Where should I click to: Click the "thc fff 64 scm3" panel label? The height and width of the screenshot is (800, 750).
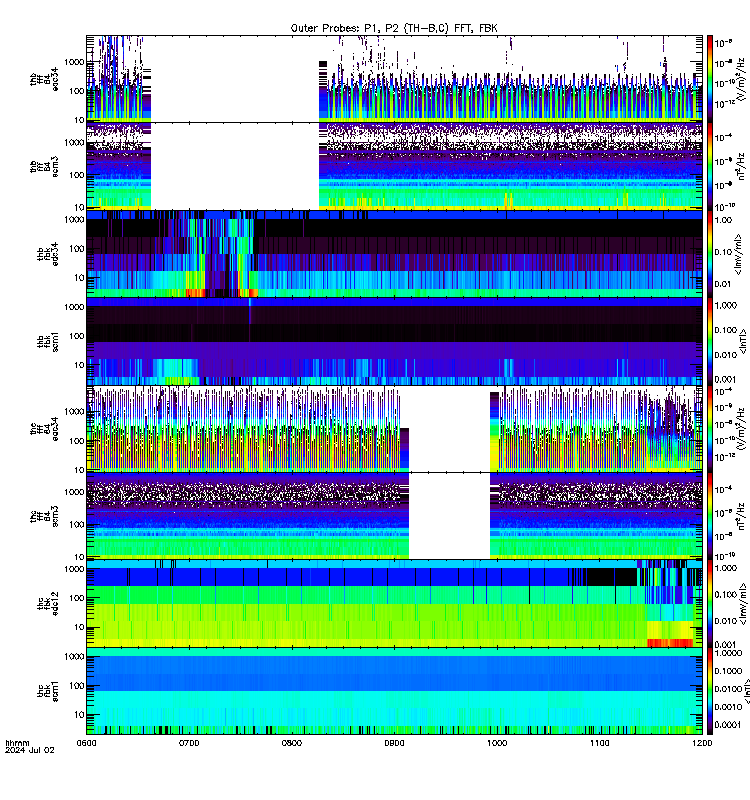tap(44, 516)
